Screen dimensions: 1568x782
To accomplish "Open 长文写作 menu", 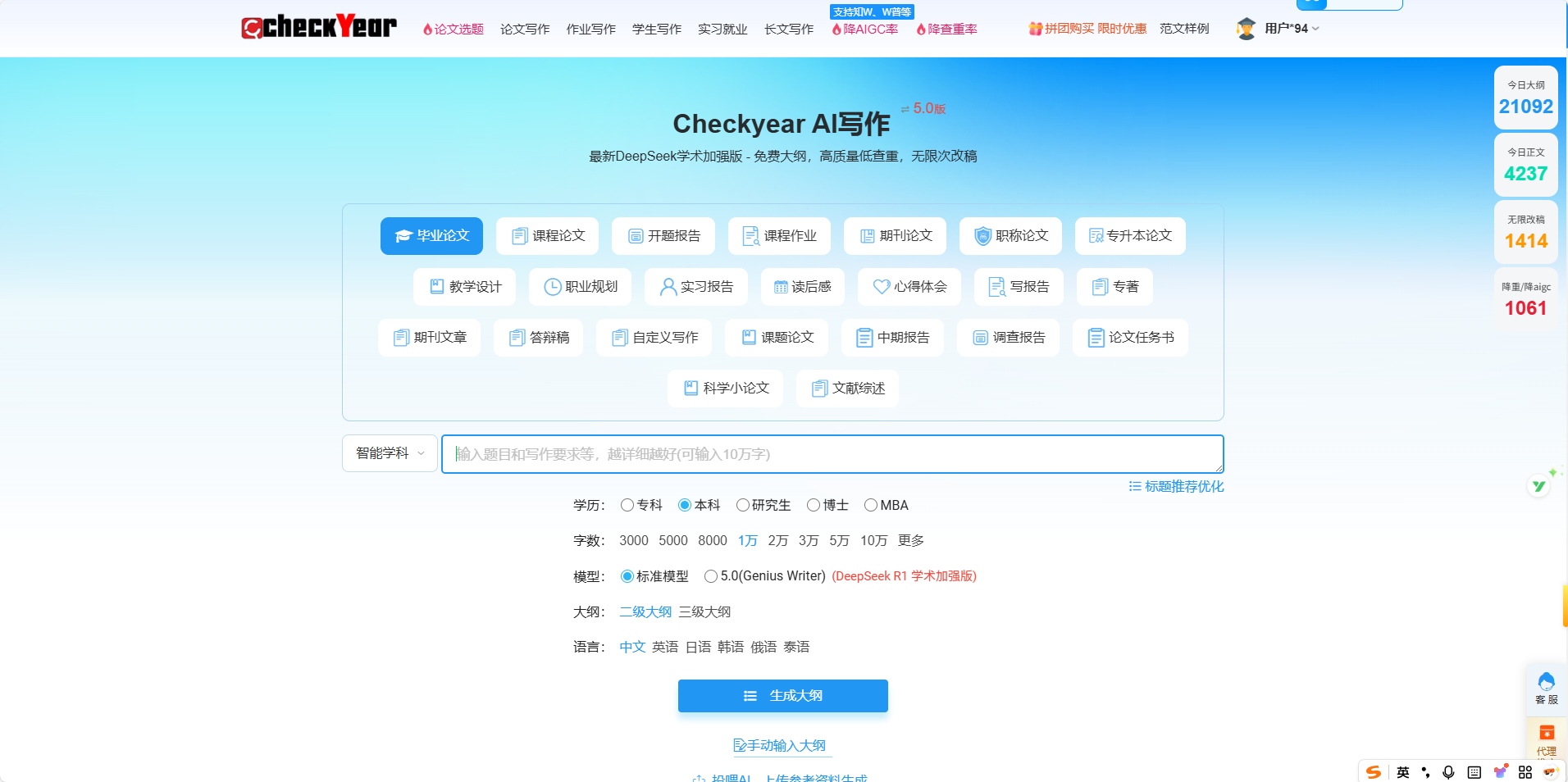I will click(x=789, y=29).
